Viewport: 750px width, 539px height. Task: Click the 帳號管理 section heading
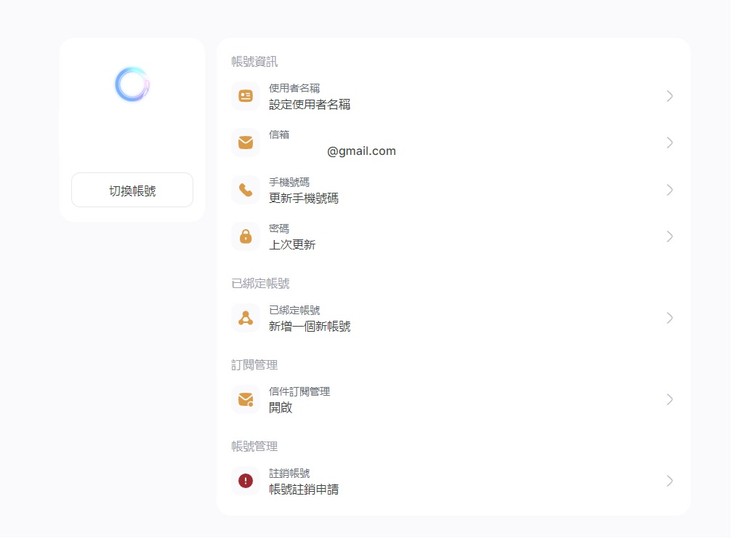[x=254, y=446]
